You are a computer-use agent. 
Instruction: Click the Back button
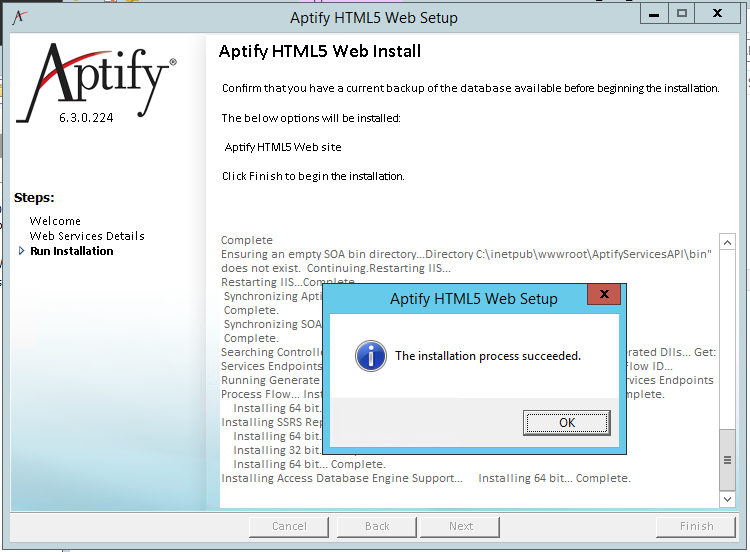[x=377, y=526]
